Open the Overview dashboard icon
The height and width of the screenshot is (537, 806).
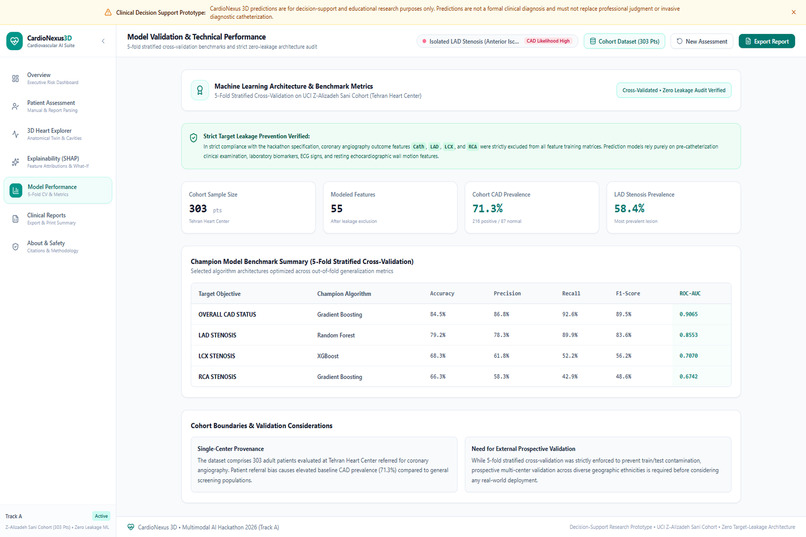click(15, 79)
